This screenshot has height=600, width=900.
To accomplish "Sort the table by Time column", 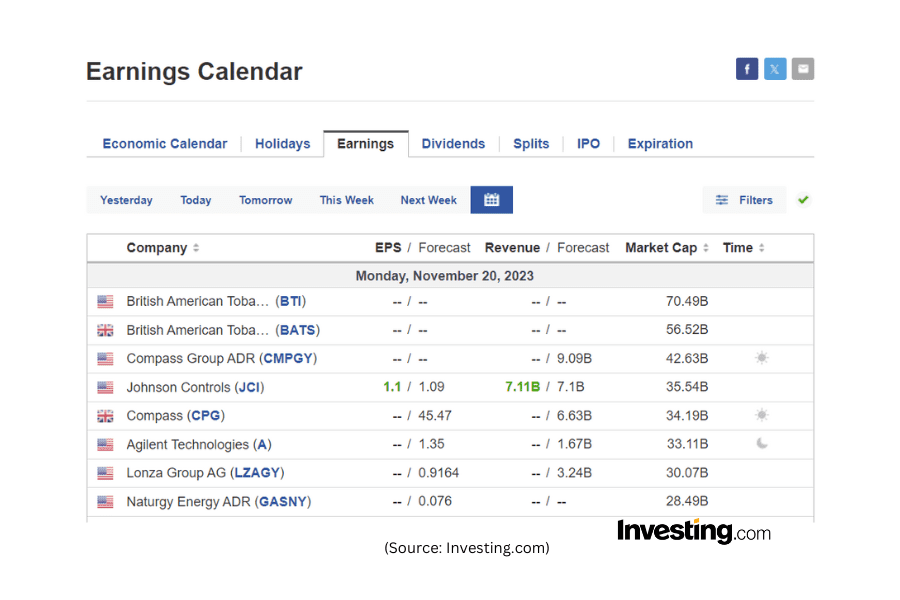I will coord(743,248).
